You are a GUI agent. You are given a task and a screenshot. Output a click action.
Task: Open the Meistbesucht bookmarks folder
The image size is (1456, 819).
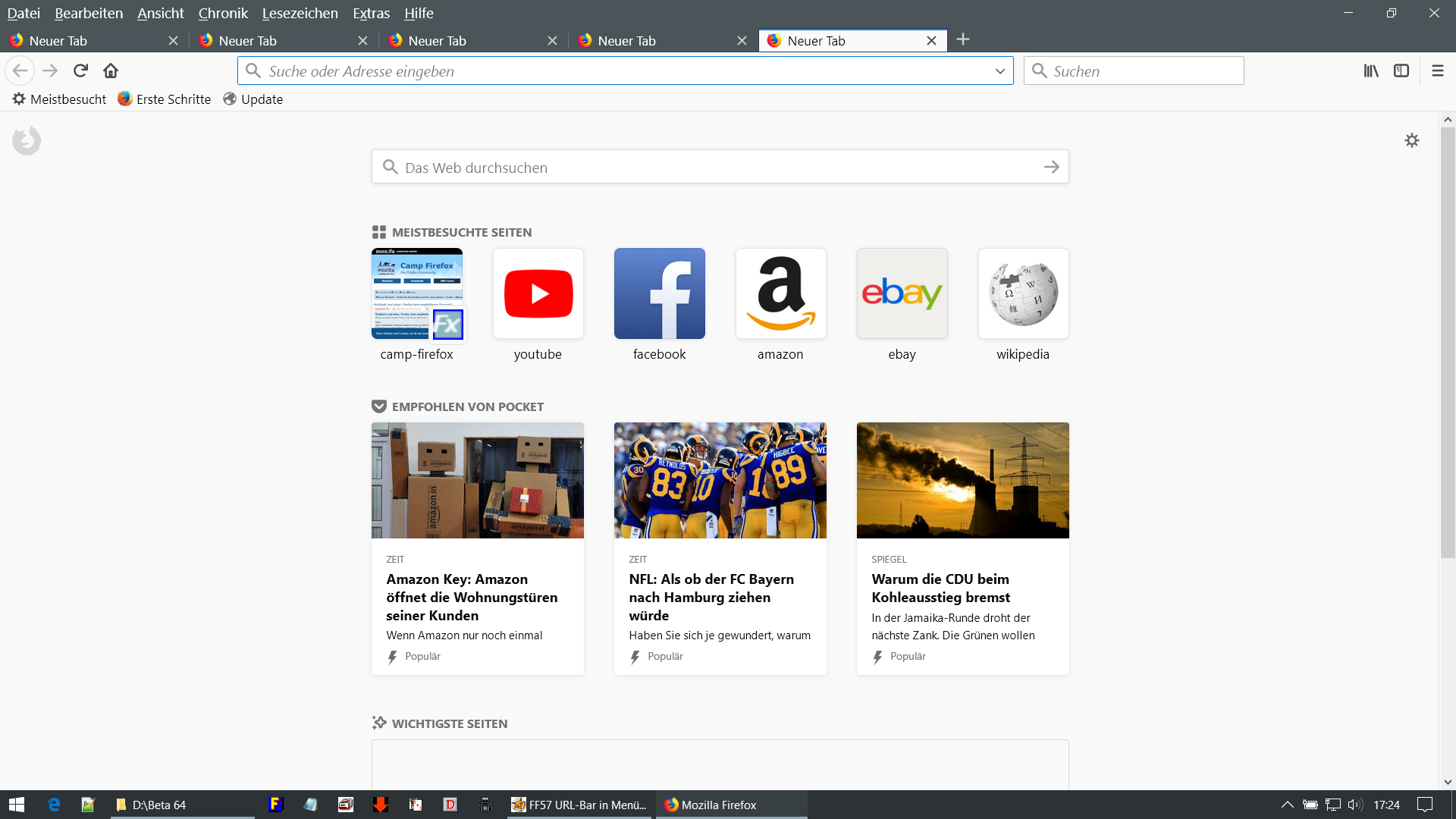pos(59,99)
